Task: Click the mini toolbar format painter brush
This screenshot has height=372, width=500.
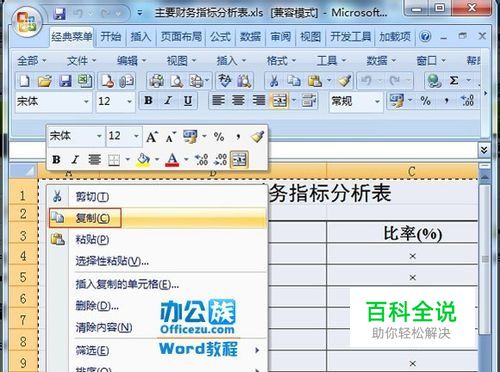Action: point(258,137)
